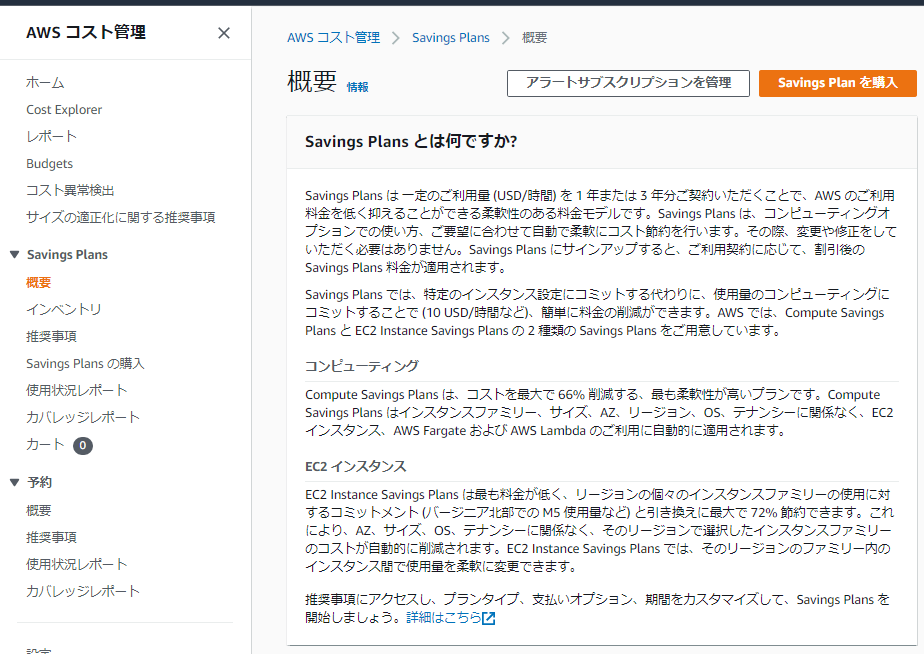Open the Budgets page
The image size is (924, 654).
(x=50, y=163)
